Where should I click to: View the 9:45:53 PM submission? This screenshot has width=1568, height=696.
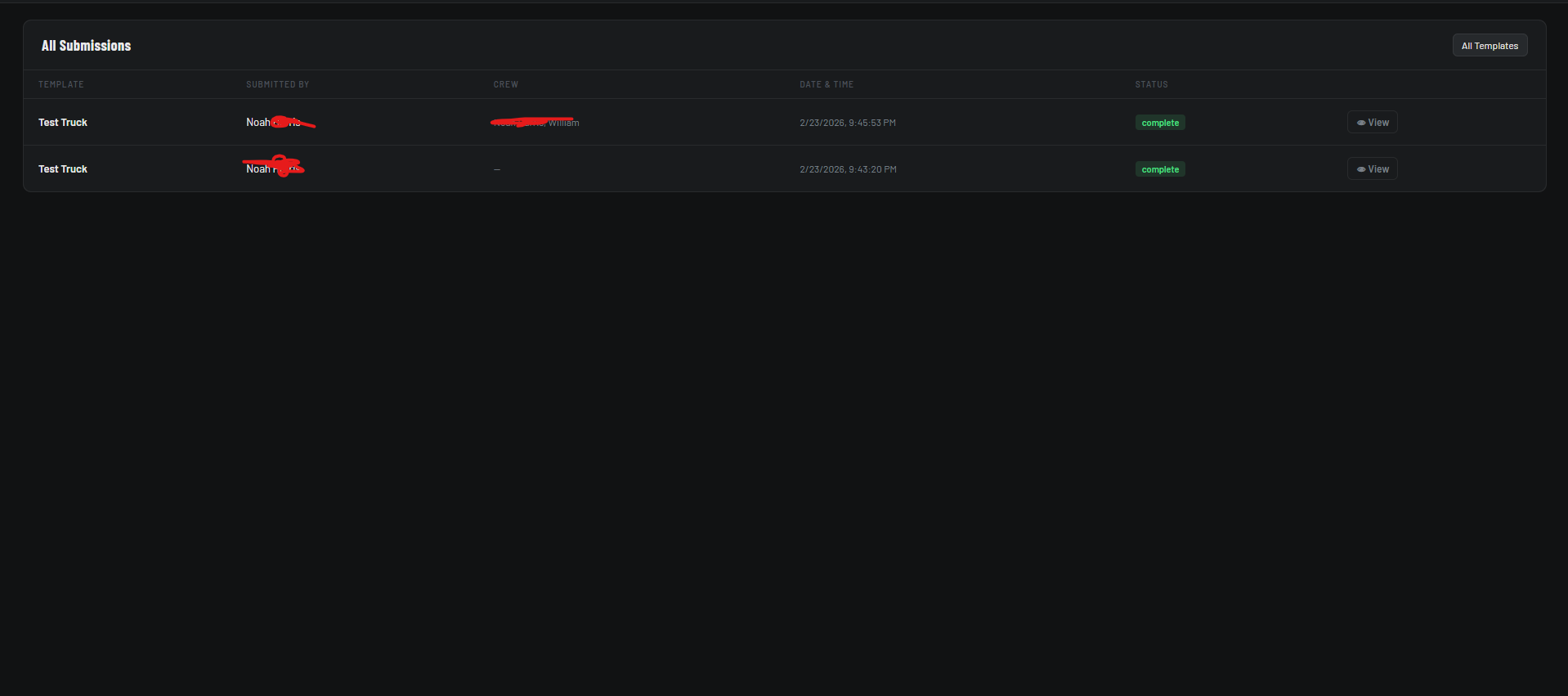[x=1373, y=122]
